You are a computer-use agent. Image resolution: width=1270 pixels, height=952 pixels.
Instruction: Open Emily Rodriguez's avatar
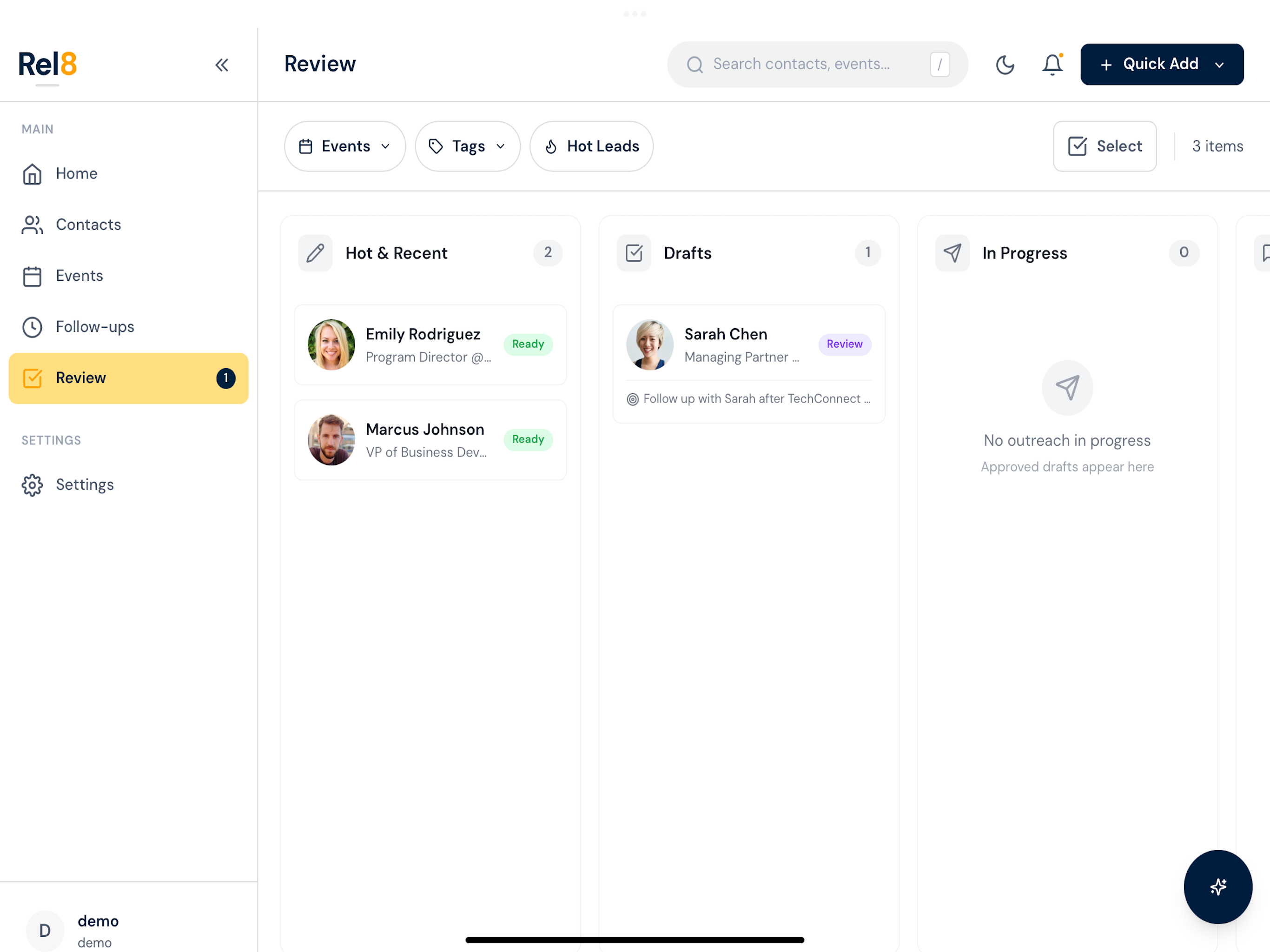point(331,344)
